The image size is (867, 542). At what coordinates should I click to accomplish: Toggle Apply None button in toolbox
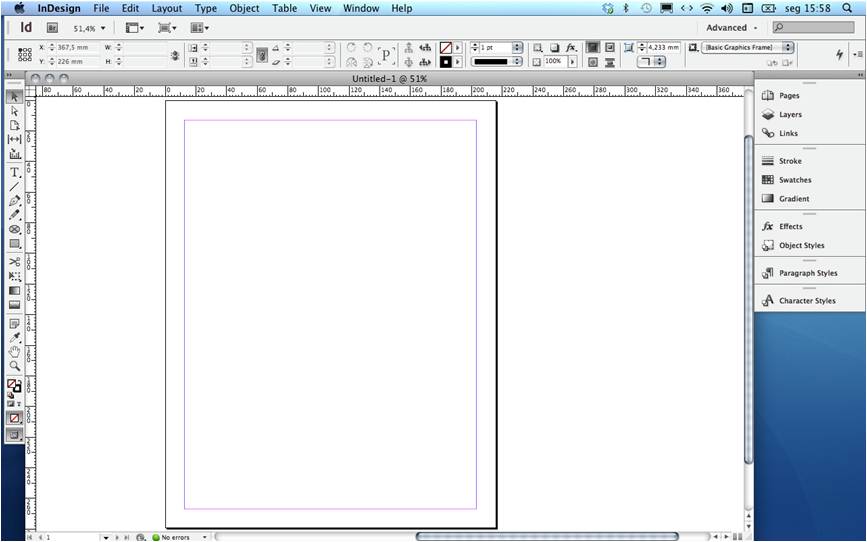tap(14, 418)
